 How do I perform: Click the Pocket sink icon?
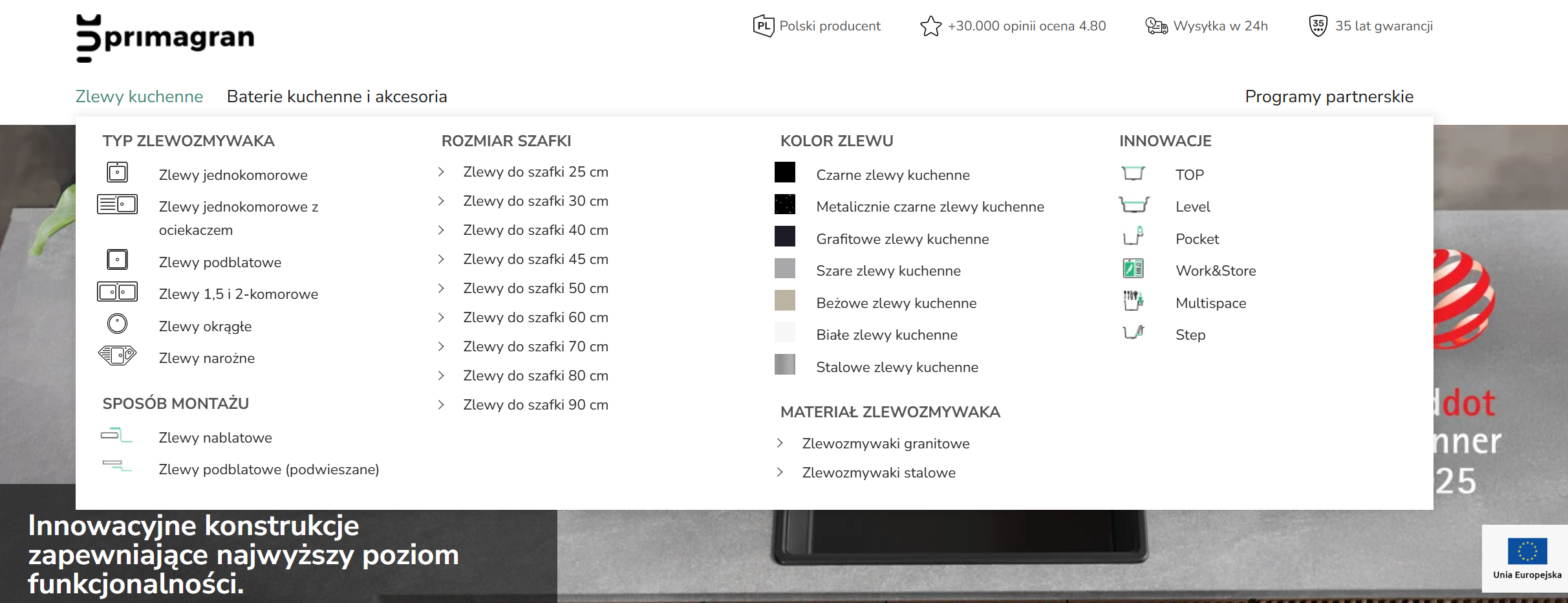(x=1133, y=236)
